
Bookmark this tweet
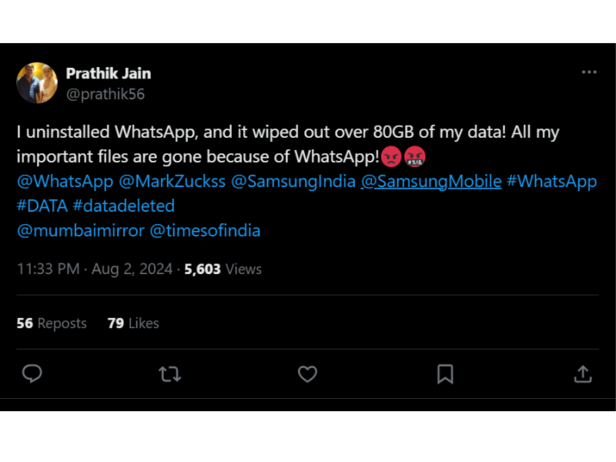pos(445,374)
